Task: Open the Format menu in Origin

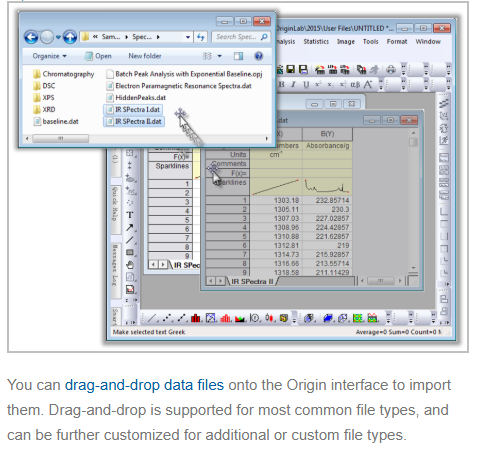Action: [x=397, y=42]
